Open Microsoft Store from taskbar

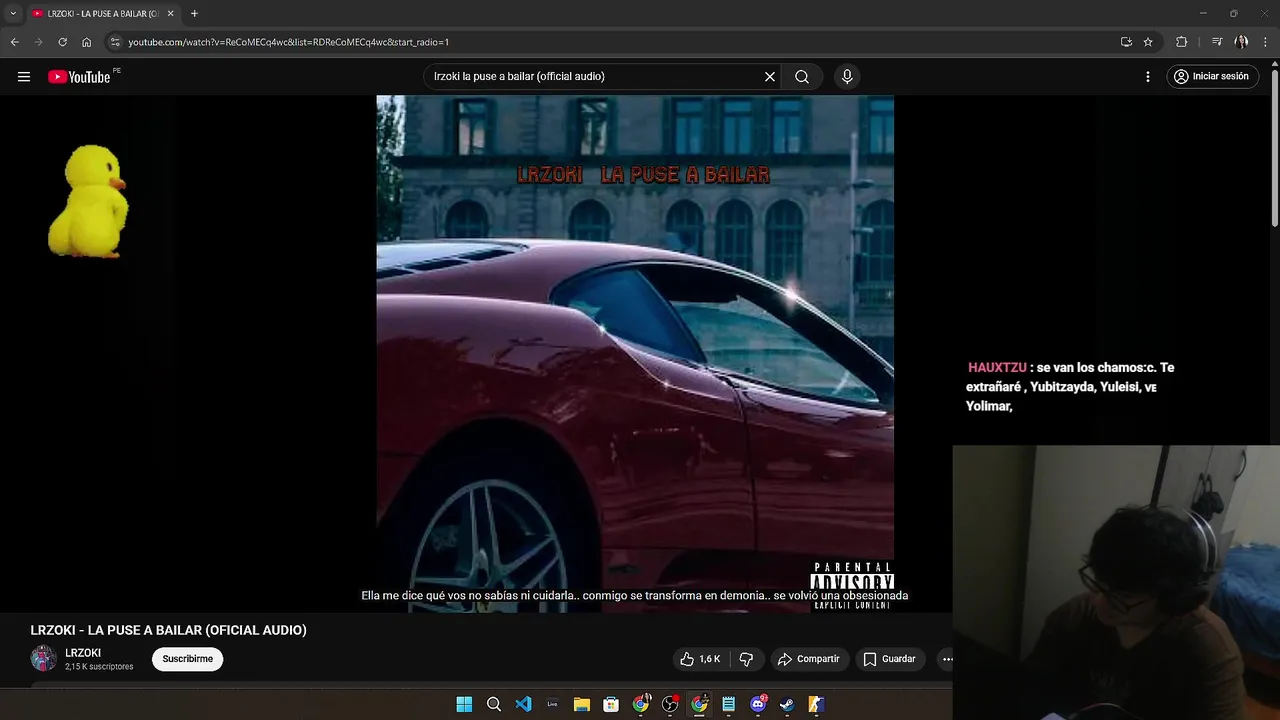(611, 704)
